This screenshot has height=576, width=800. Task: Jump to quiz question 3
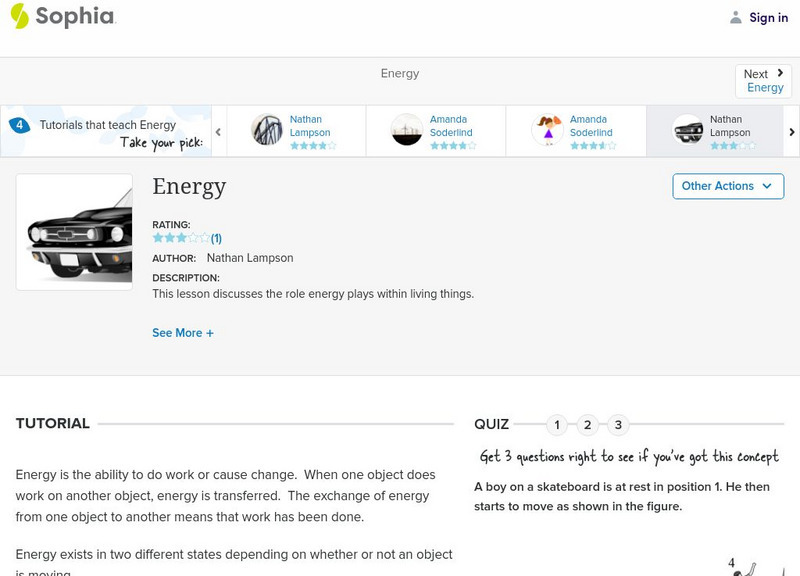click(618, 425)
